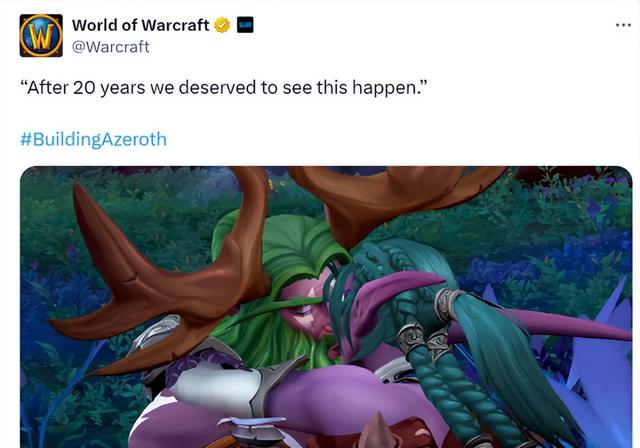Open the World of Warcraft profile avatar
Viewport: 640px width, 448px height.
click(41, 35)
